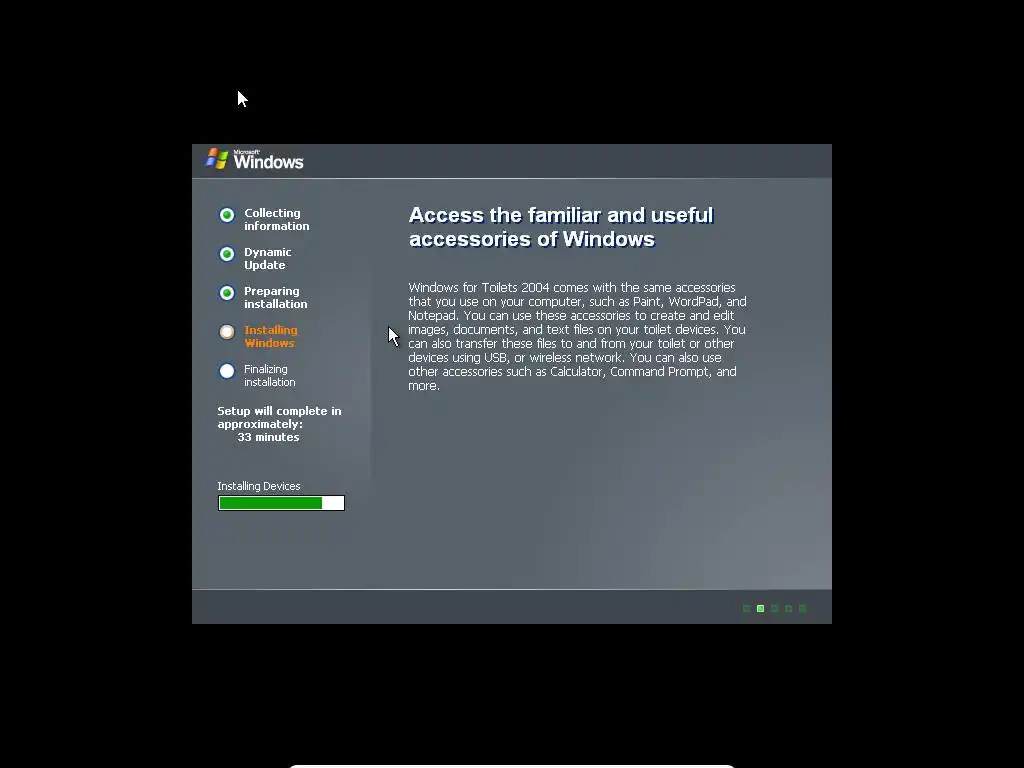Click the Dynamic Update step indicator
1024x768 pixels.
tap(227, 254)
